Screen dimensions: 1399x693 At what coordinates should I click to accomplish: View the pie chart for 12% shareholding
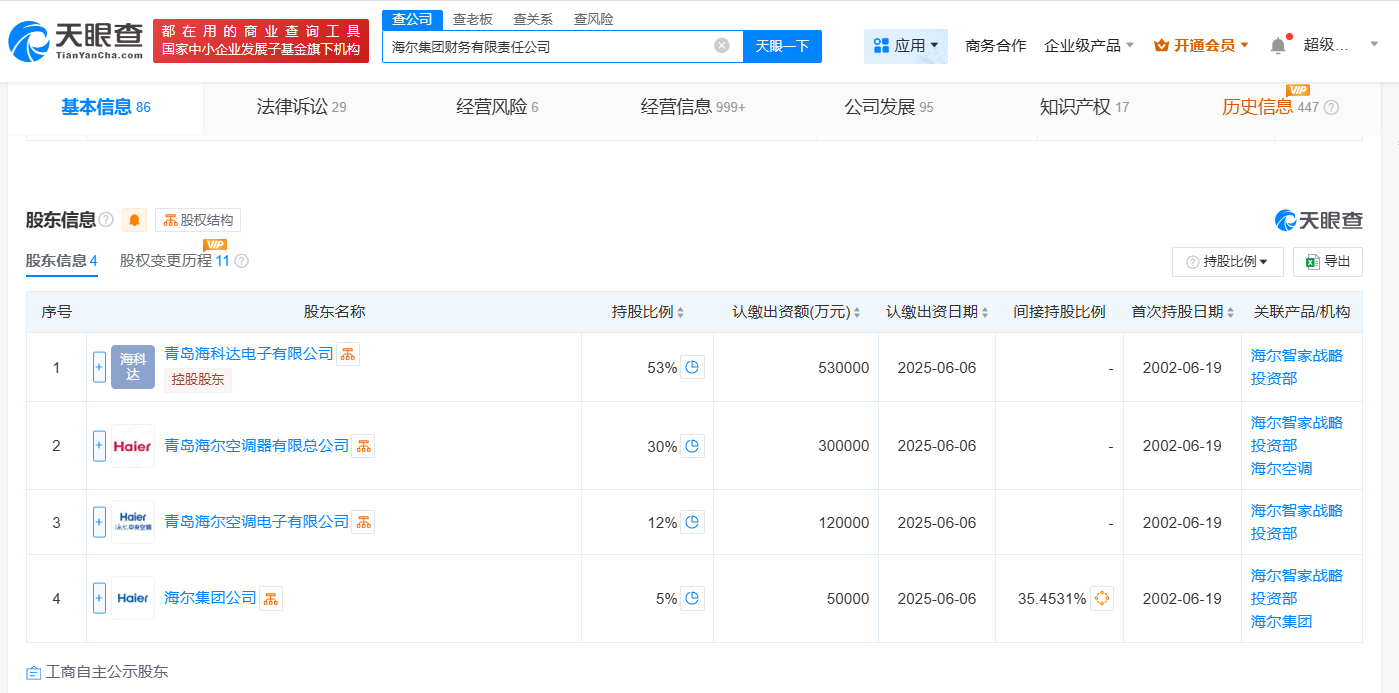pos(692,522)
